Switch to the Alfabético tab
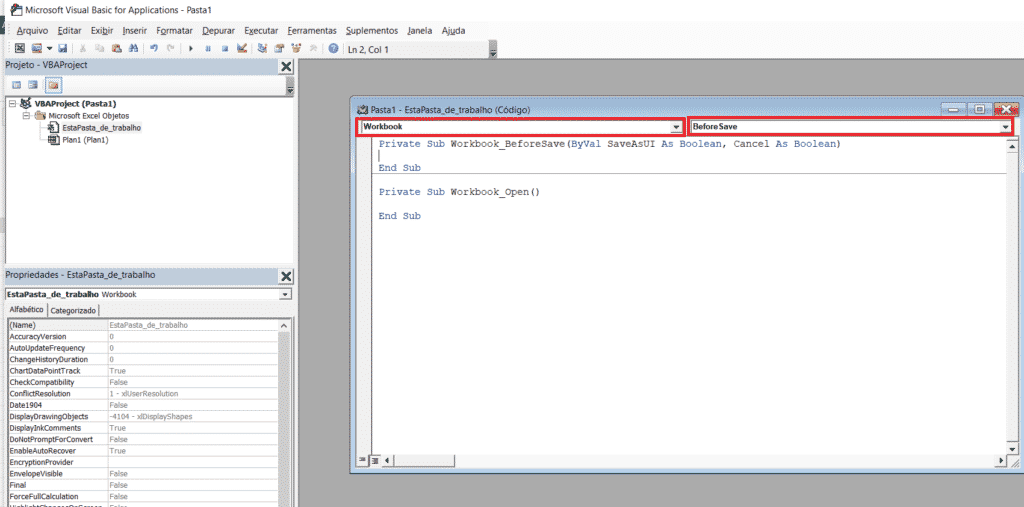The image size is (1024, 507). (26, 310)
